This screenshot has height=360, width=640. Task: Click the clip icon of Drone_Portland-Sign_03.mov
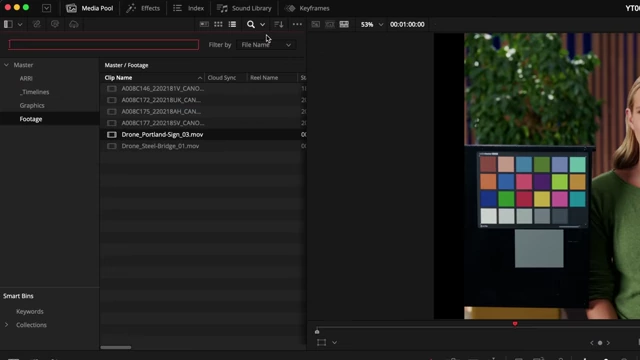[x=111, y=134]
